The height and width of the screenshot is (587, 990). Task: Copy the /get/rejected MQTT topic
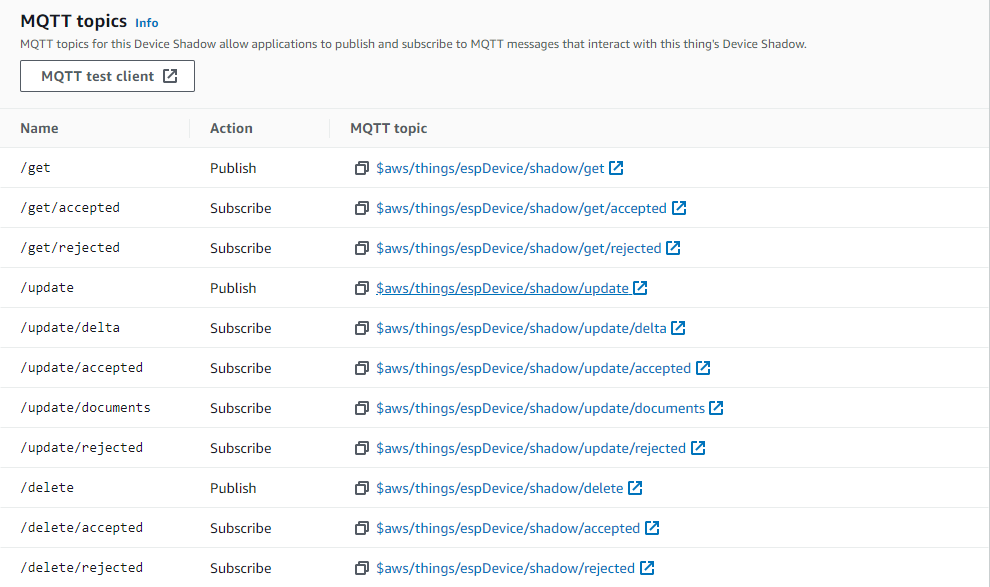[361, 248]
